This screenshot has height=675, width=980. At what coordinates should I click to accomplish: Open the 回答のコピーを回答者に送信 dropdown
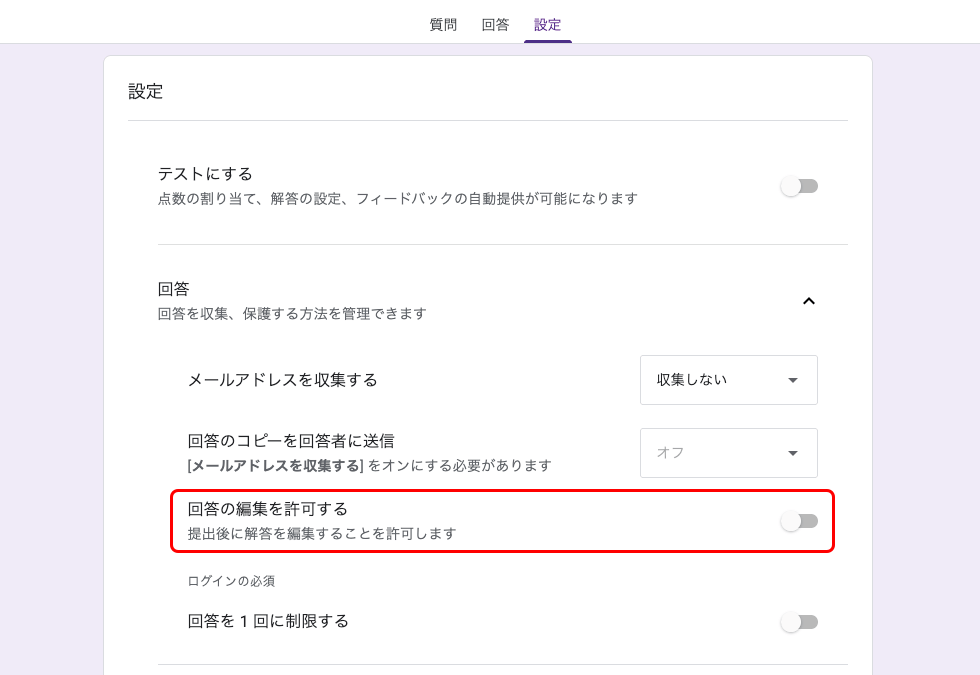click(728, 453)
